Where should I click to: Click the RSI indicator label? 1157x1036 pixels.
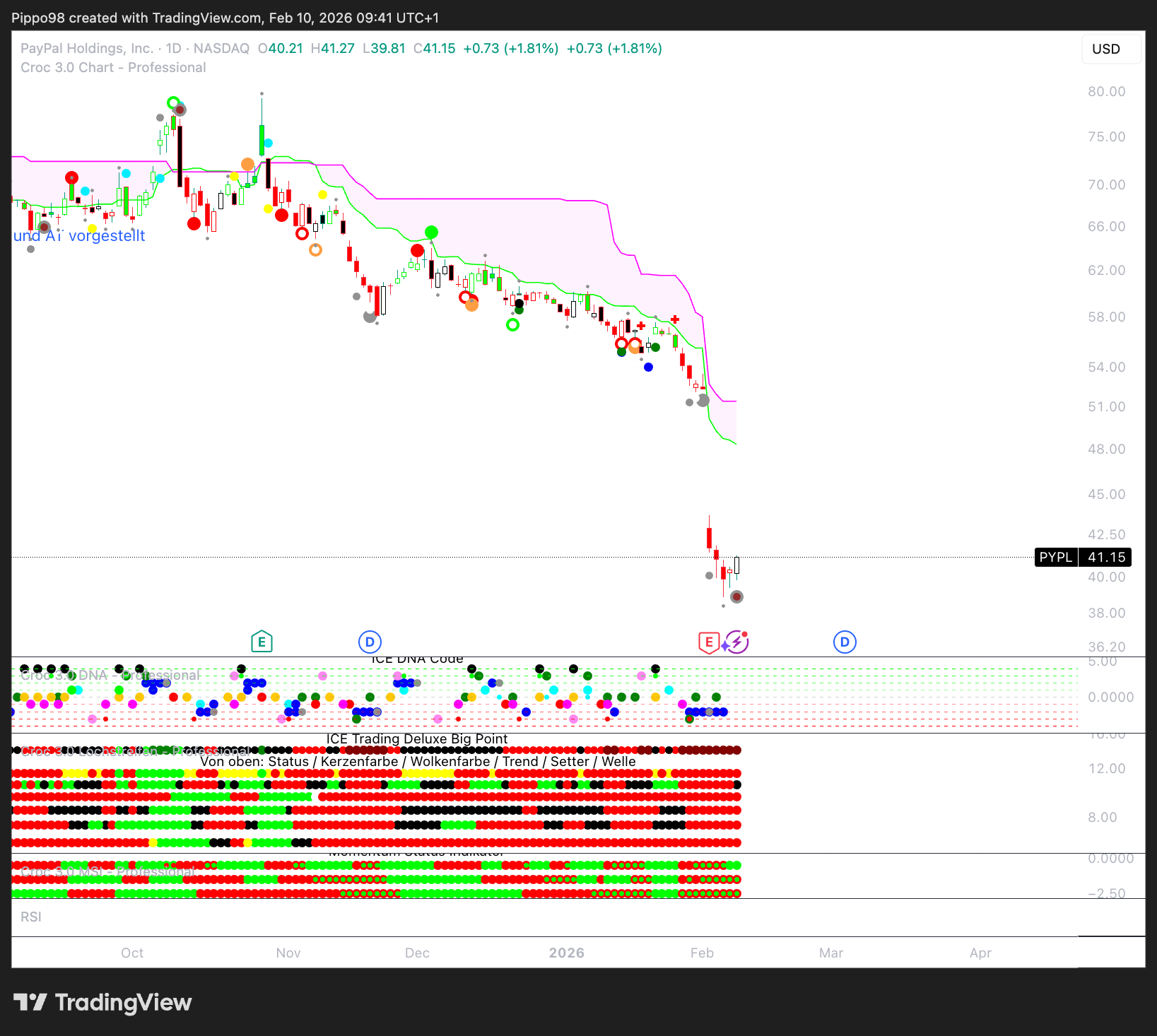coord(31,917)
